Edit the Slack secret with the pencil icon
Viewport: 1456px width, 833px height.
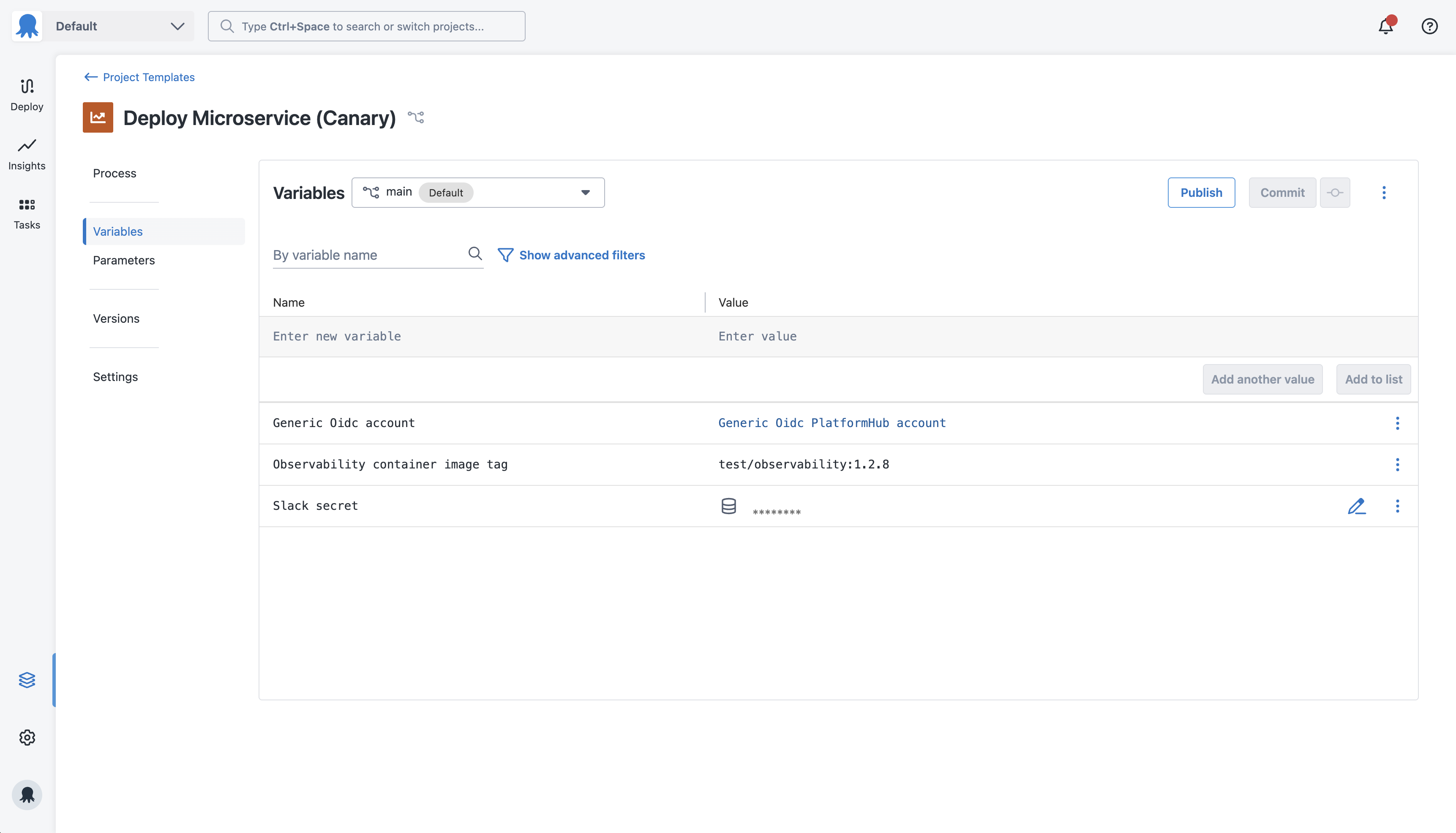tap(1357, 506)
